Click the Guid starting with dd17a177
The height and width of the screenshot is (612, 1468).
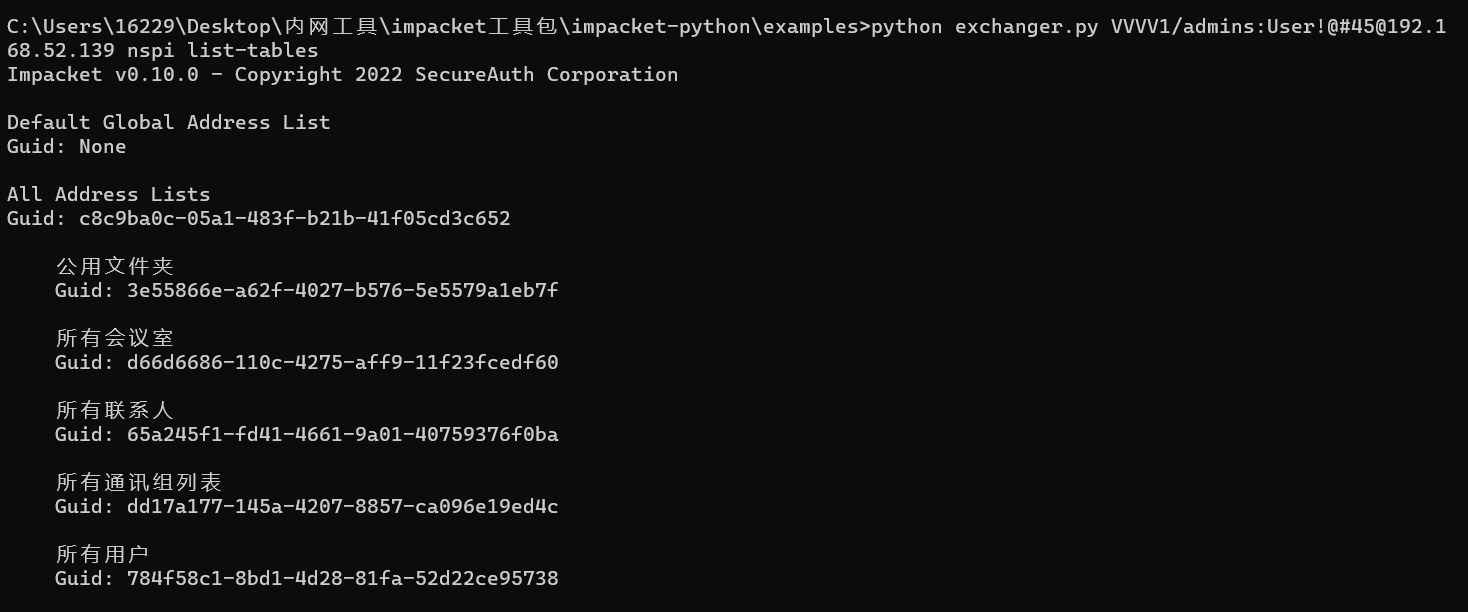tap(342, 507)
